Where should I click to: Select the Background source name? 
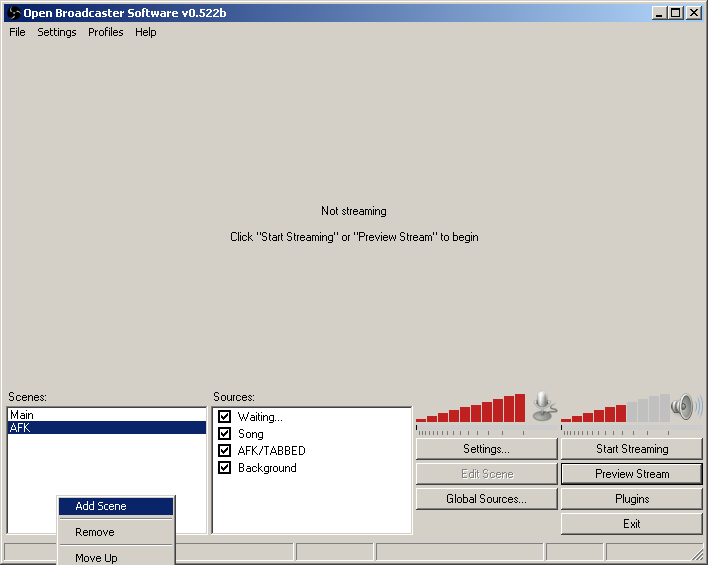tap(267, 468)
